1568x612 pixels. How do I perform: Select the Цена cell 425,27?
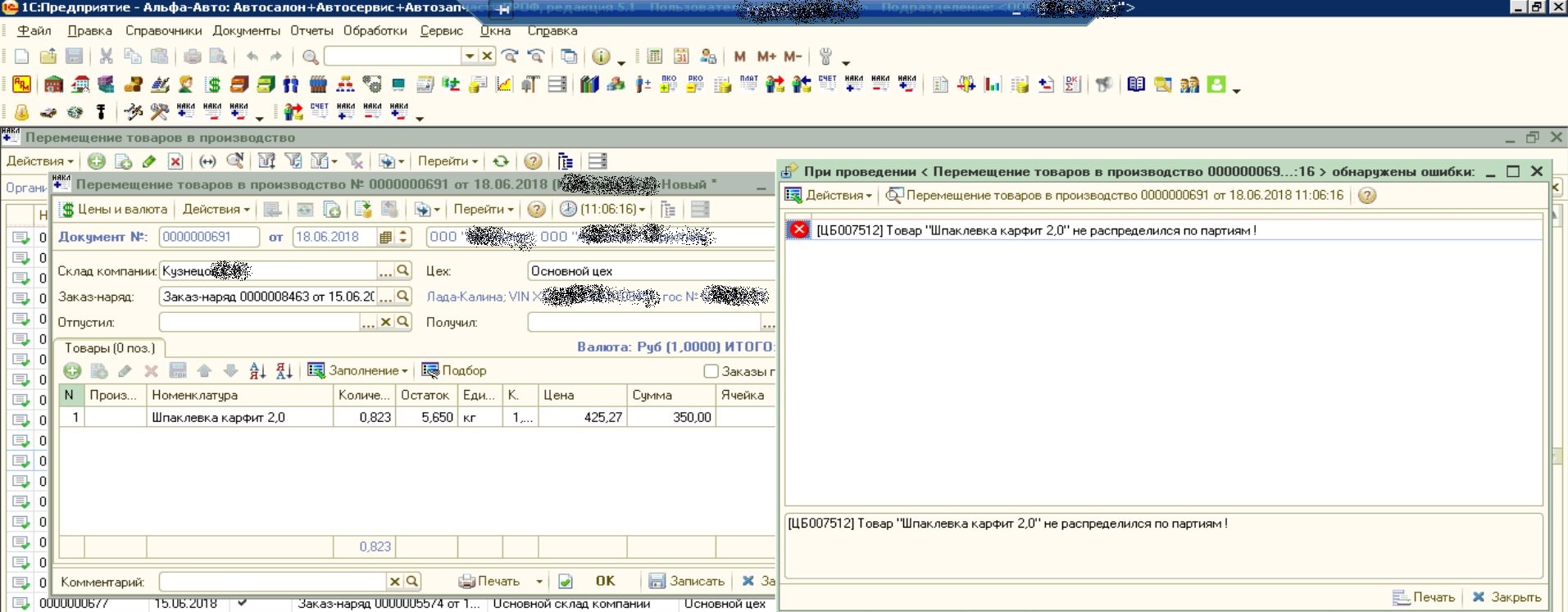point(582,417)
